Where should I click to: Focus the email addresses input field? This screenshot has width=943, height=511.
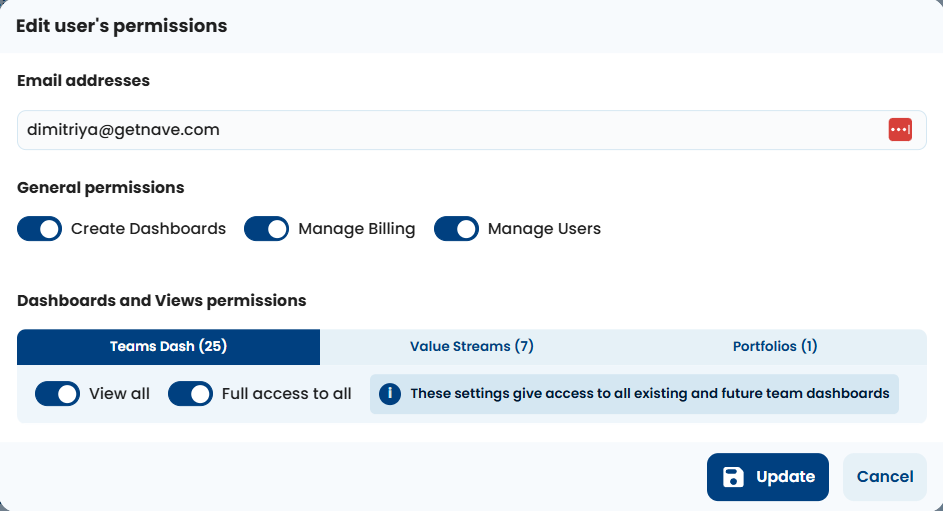click(x=440, y=130)
